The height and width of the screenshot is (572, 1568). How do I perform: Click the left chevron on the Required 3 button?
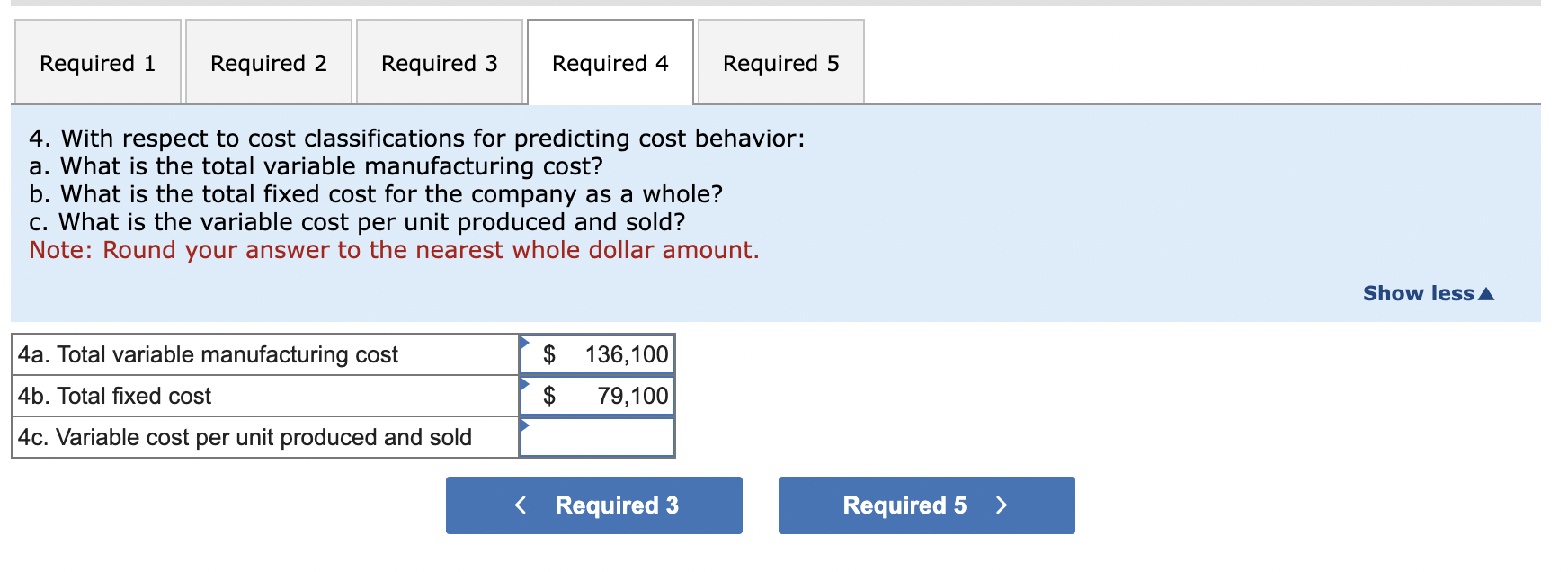521,505
